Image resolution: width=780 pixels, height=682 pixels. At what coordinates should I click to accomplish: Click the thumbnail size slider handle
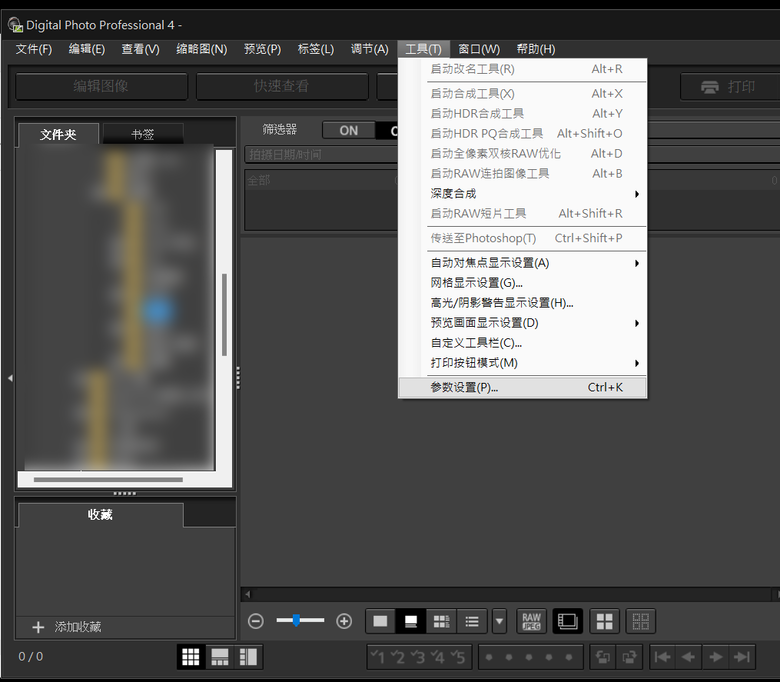(x=296, y=620)
